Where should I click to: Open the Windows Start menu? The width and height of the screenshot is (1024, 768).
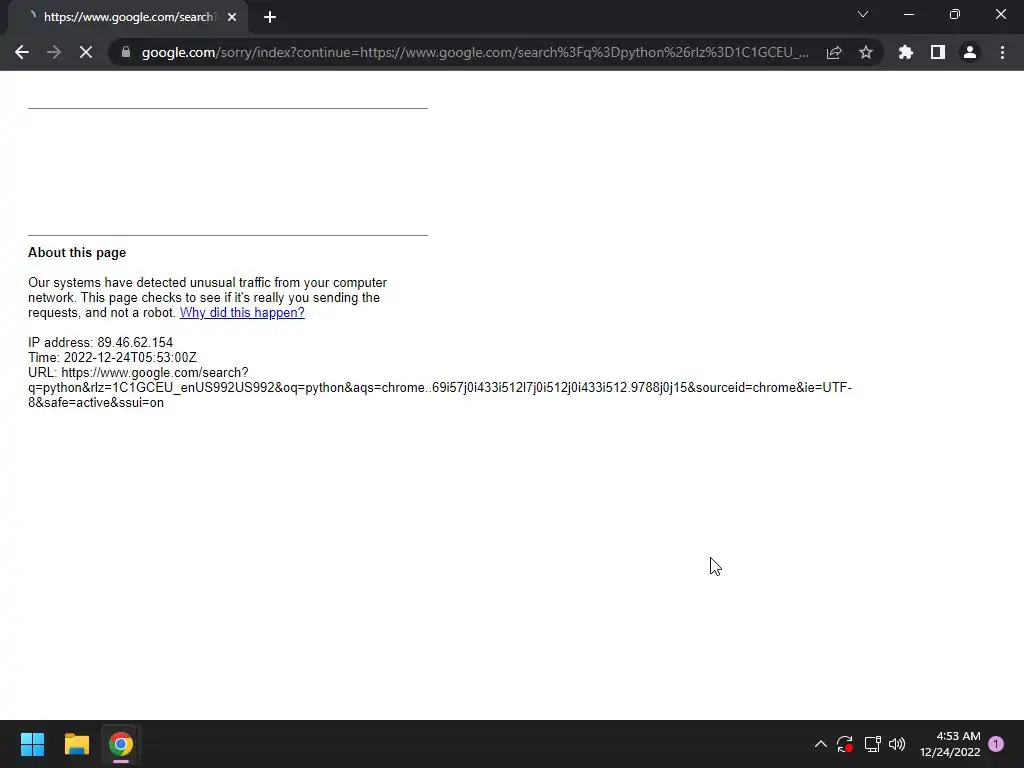tap(32, 744)
